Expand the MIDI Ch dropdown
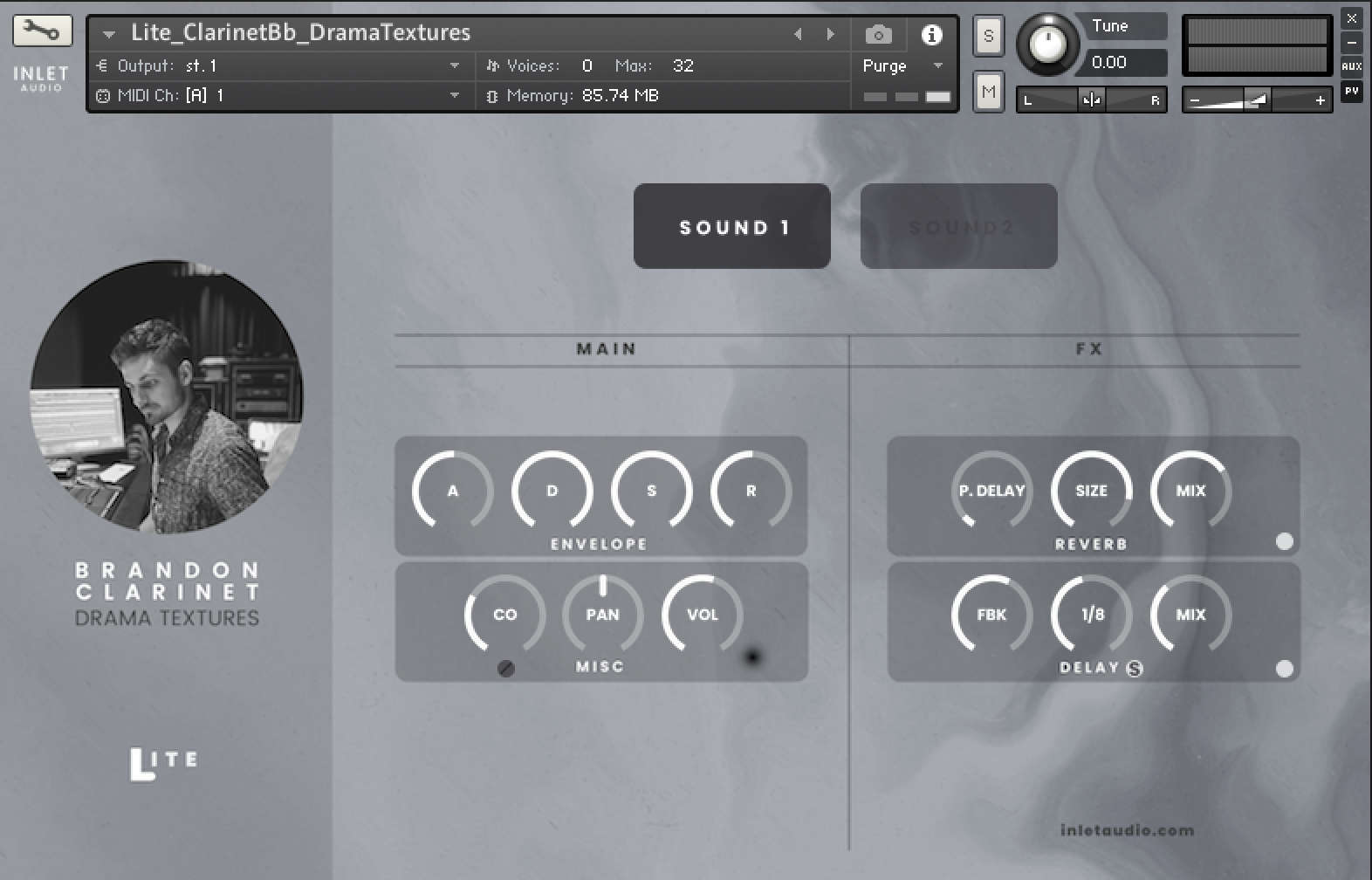Image resolution: width=1372 pixels, height=880 pixels. (455, 95)
